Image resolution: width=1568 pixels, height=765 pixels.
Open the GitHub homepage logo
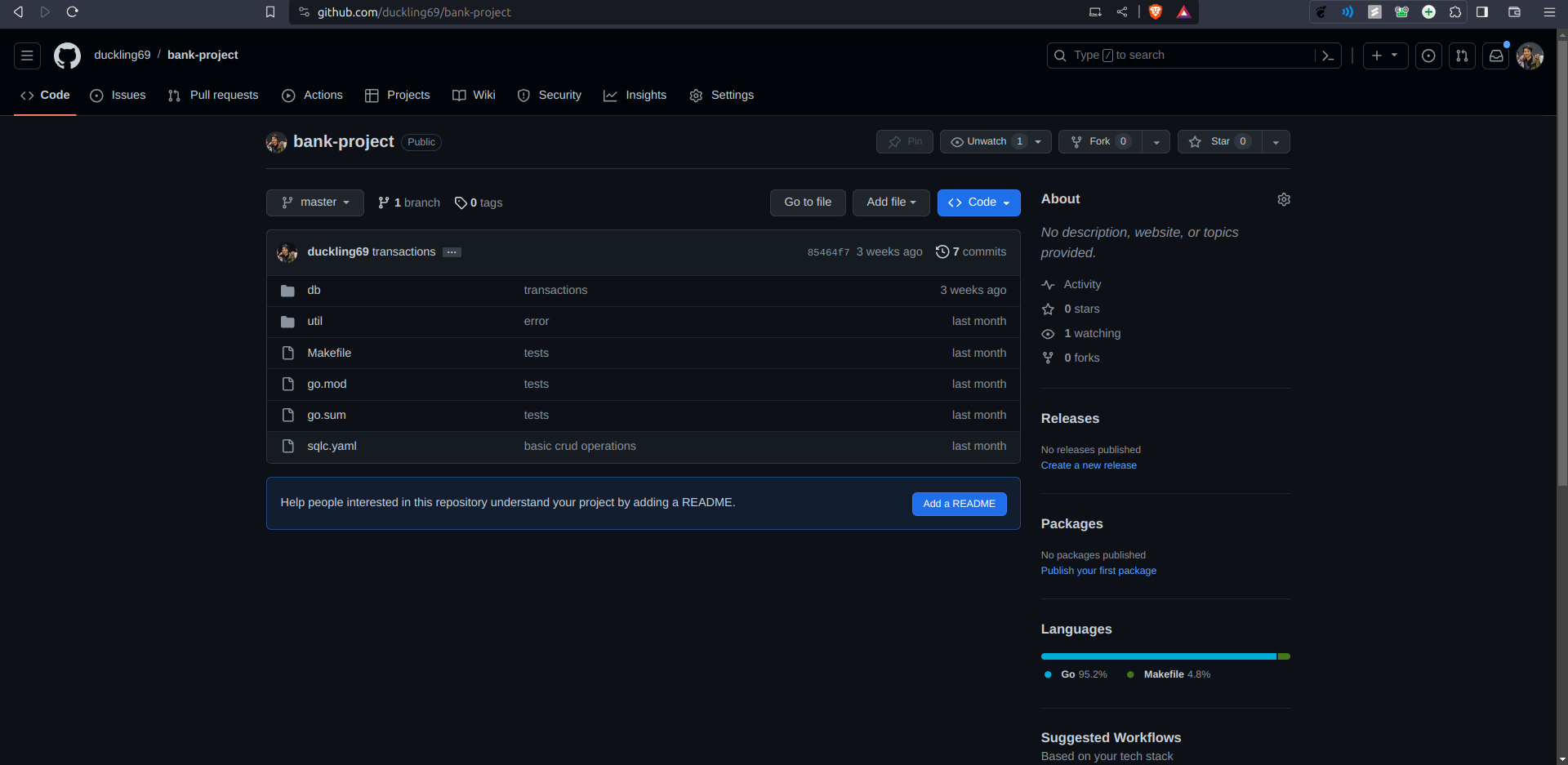tap(67, 56)
